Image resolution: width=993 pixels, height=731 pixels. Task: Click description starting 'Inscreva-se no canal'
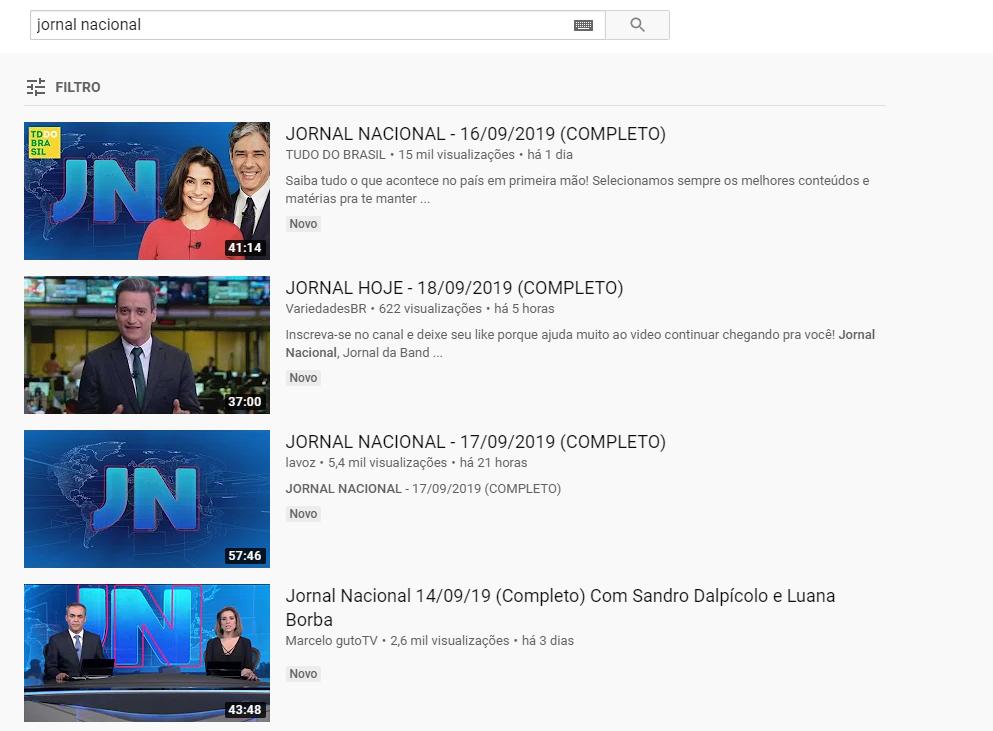point(580,343)
